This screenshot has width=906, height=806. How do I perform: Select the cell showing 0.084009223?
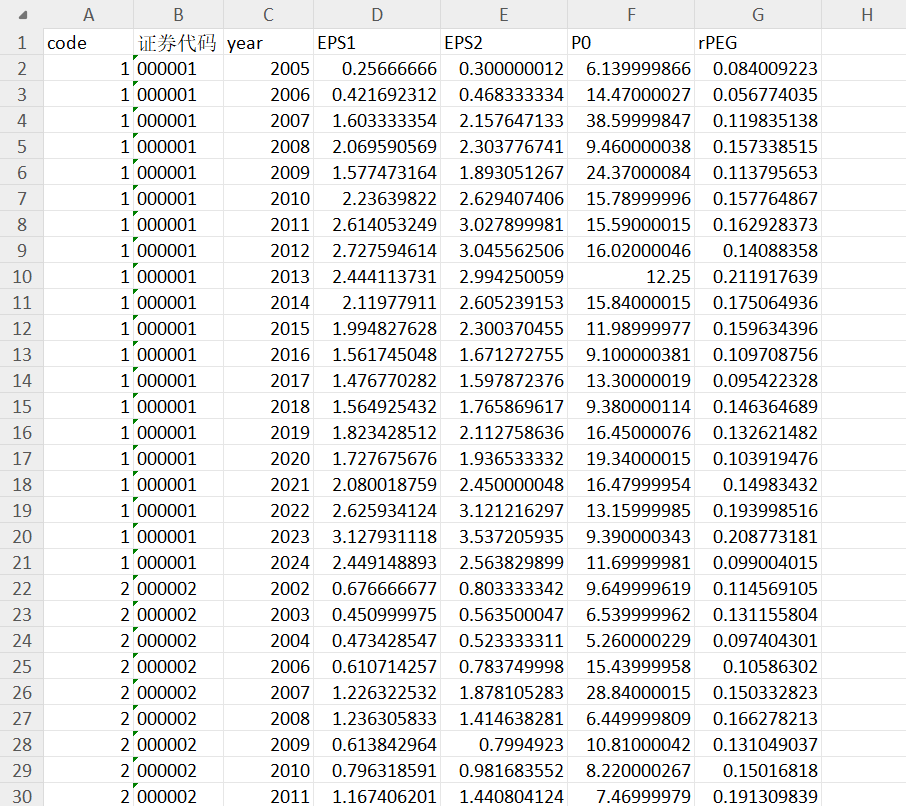coord(758,68)
